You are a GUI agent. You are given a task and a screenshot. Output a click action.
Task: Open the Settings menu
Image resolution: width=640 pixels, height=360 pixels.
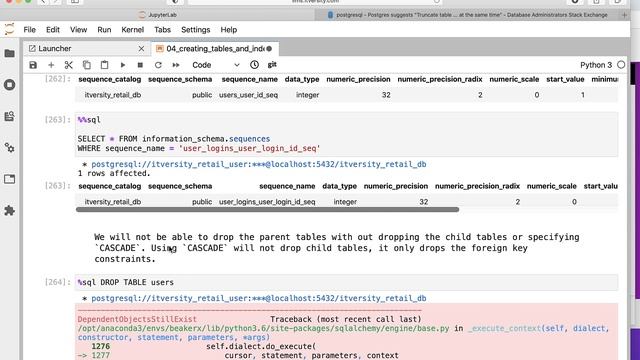tap(196, 30)
